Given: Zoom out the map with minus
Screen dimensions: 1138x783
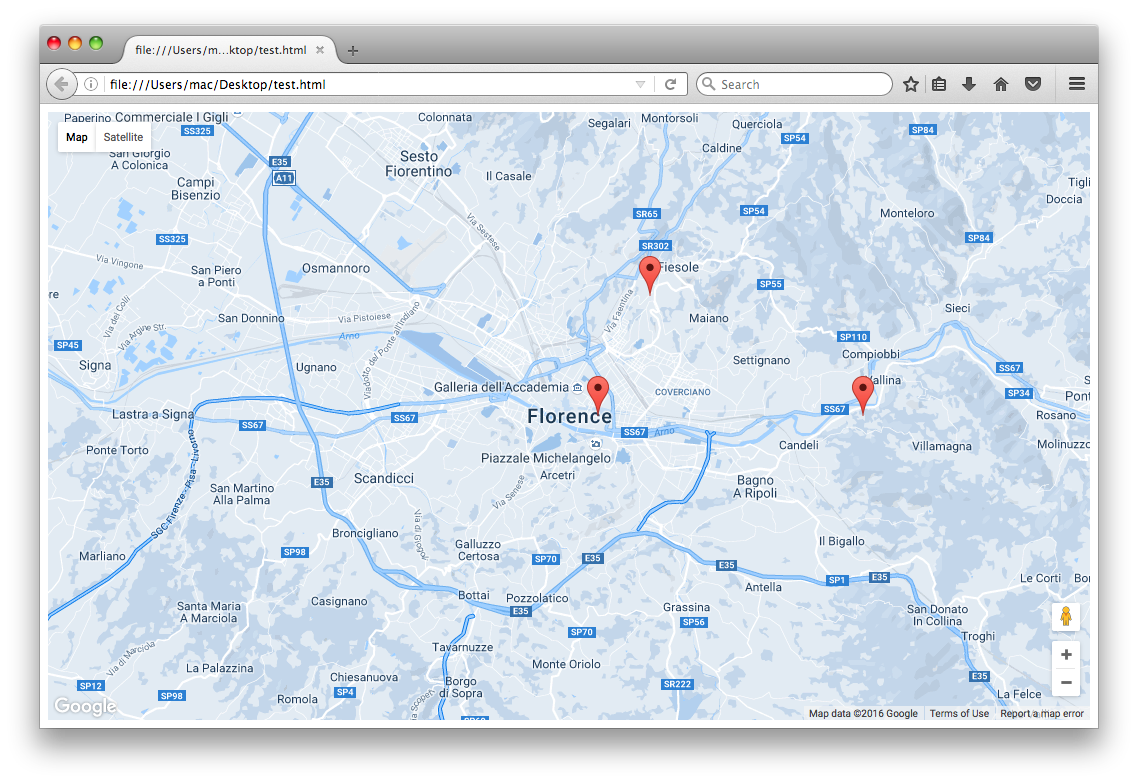Looking at the screenshot, I should pyautogui.click(x=1066, y=682).
